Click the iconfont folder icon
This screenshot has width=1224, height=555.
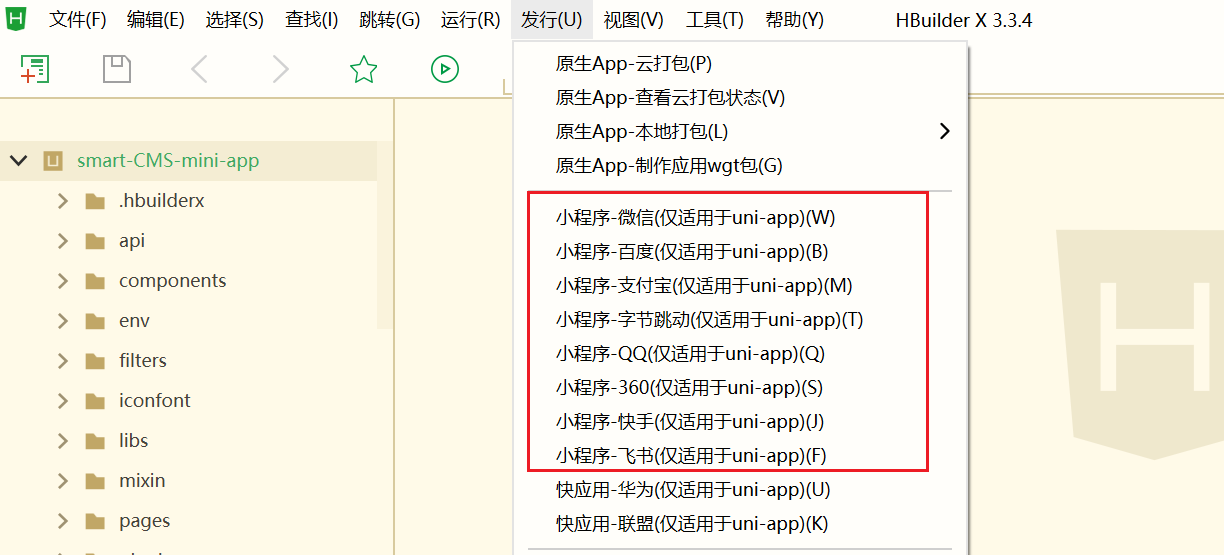click(x=95, y=401)
